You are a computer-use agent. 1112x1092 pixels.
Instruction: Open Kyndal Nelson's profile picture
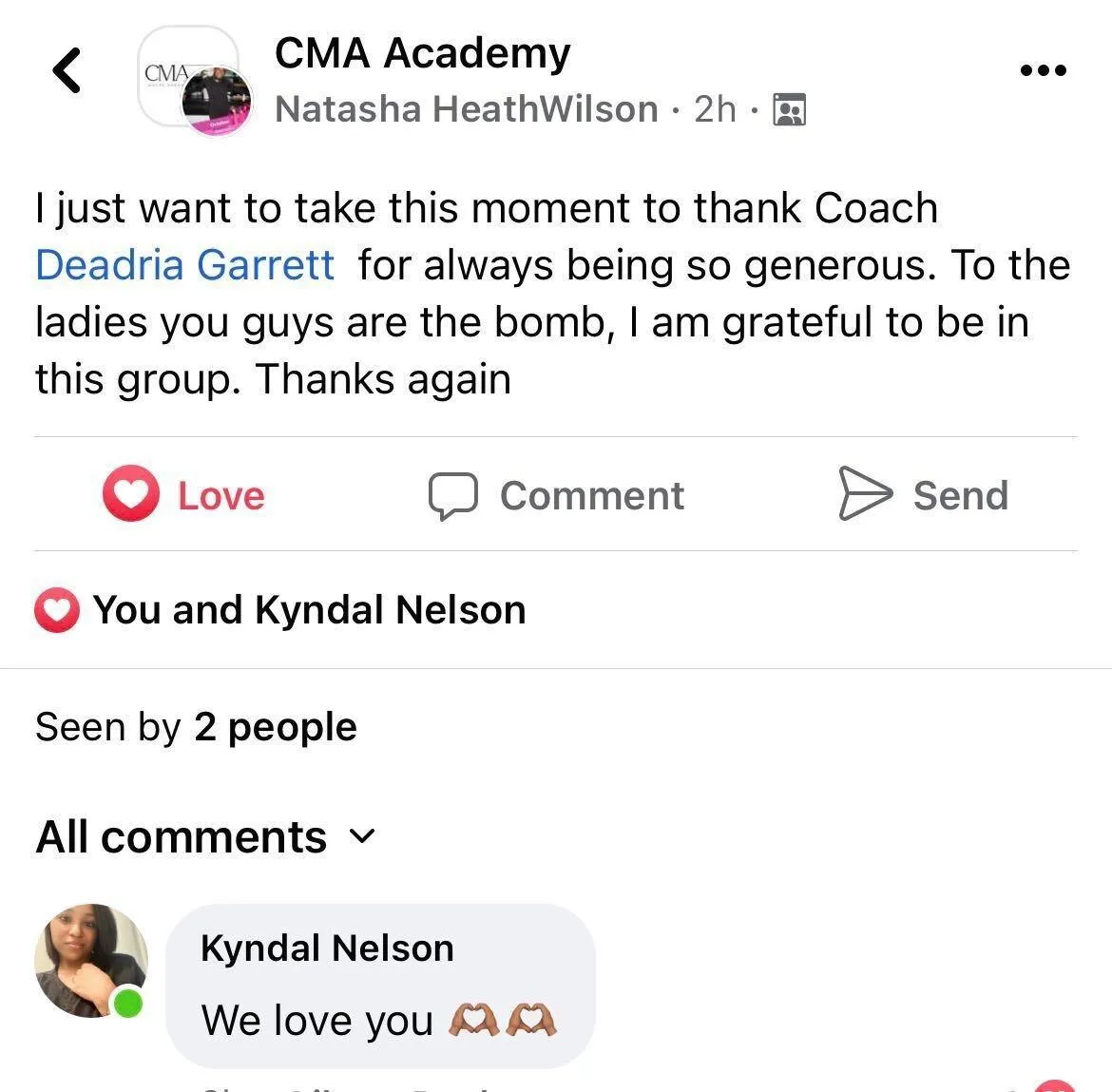click(91, 961)
